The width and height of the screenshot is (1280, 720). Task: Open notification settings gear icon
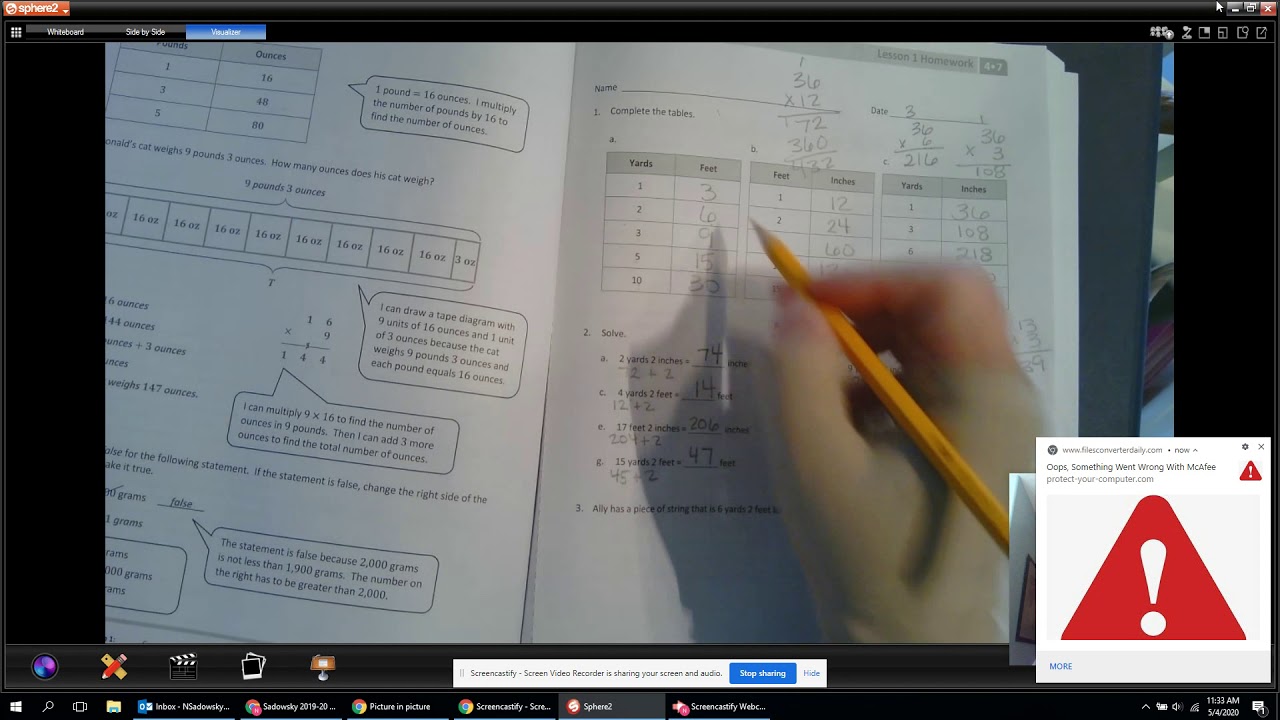point(1245,447)
